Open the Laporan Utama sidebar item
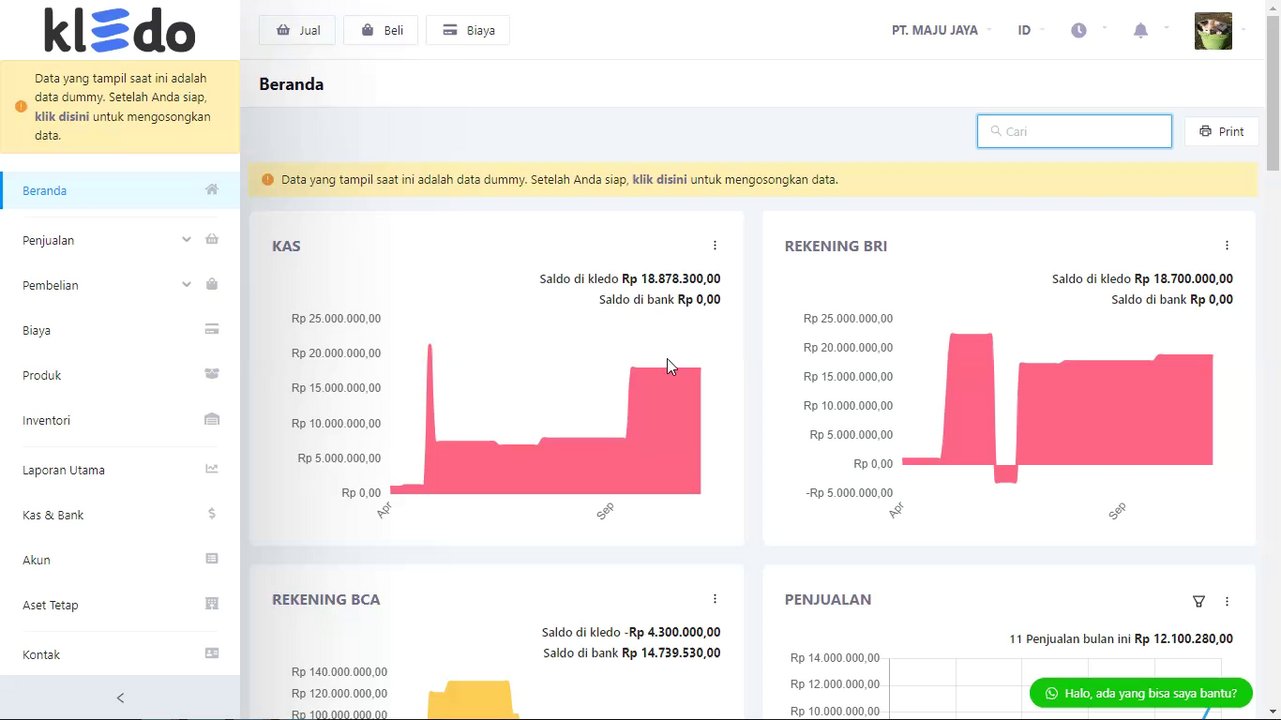Screen dimensions: 1281x720 [120, 470]
